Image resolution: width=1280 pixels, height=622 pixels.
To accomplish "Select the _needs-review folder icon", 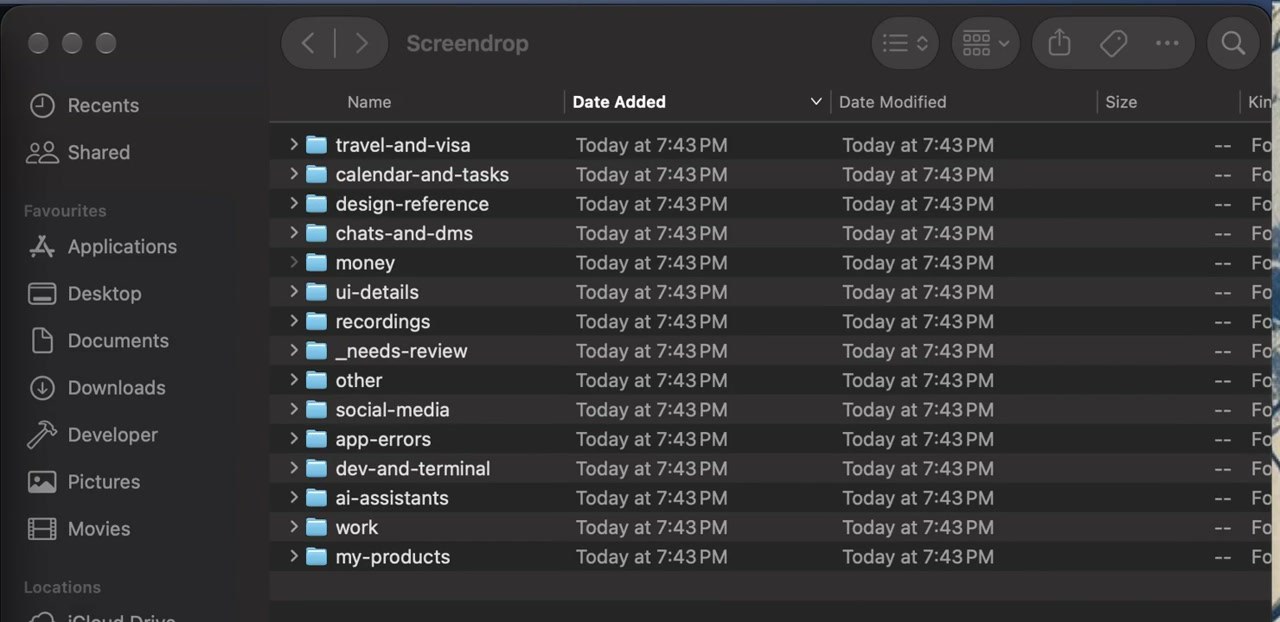I will coord(316,351).
